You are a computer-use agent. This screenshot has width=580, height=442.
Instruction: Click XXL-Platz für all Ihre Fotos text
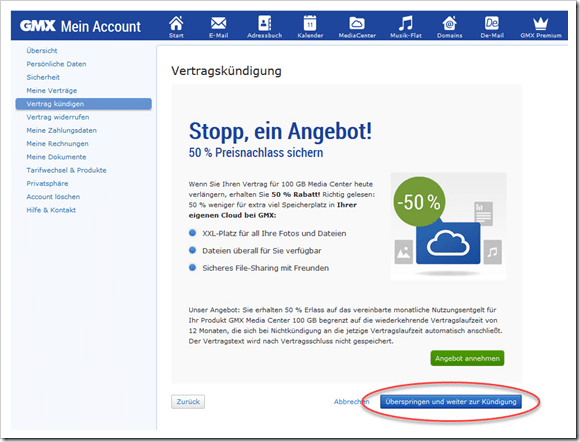click(x=274, y=233)
